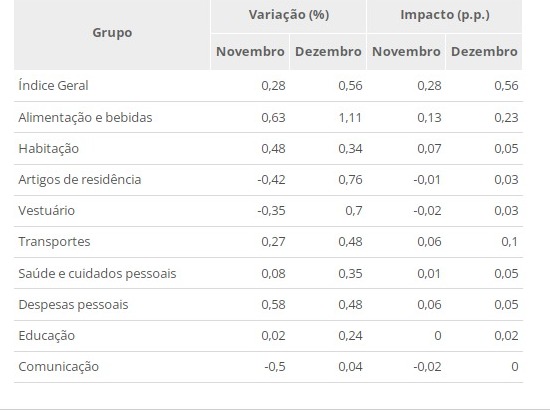Click Novembro under Impacto (p.p.)
Screen dimensions: 550x417
[406, 52]
